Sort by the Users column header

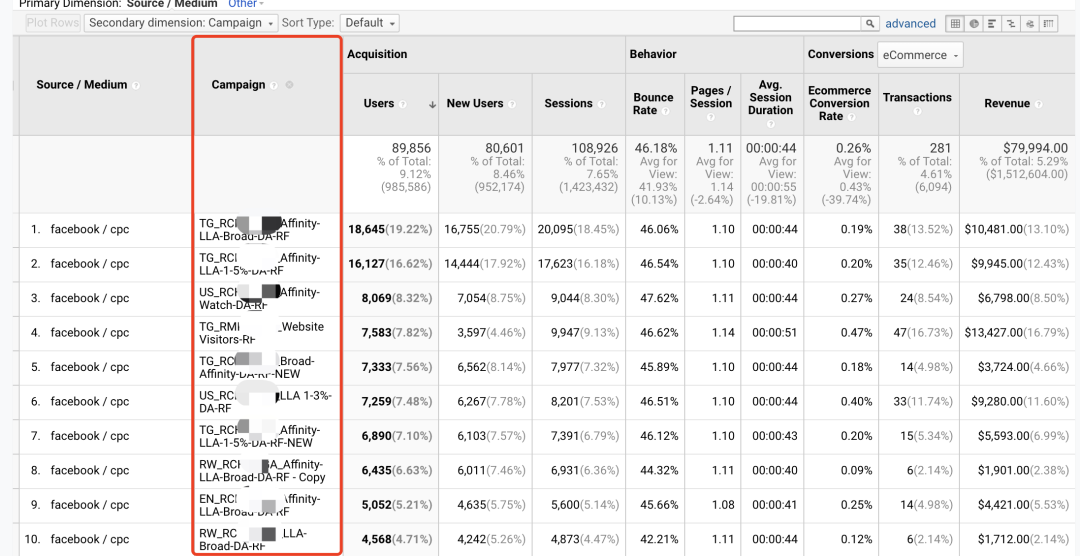click(379, 103)
